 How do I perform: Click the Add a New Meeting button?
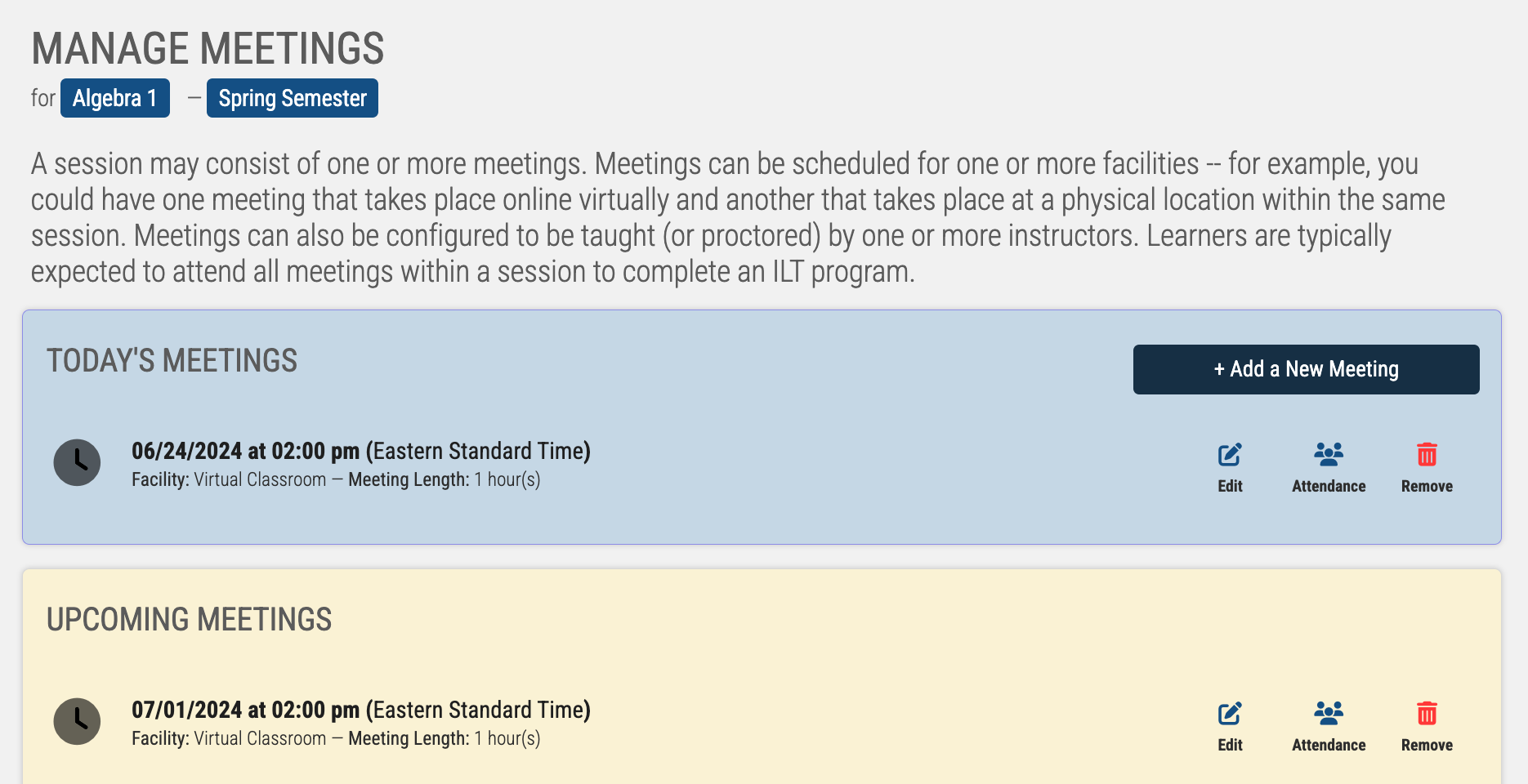click(1306, 369)
